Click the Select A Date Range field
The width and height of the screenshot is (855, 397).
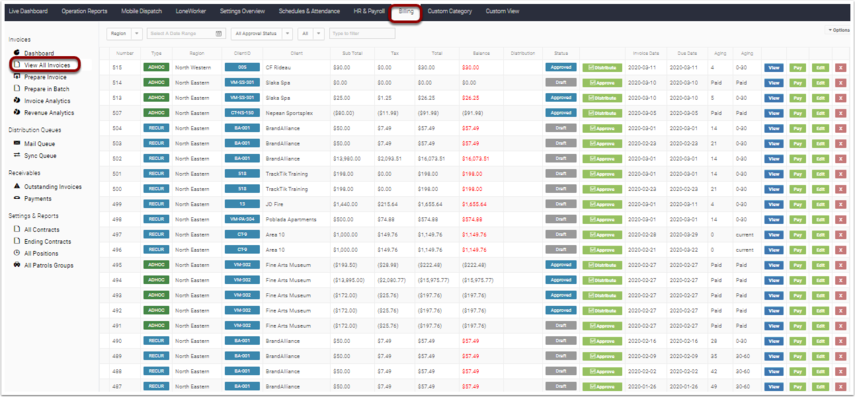click(x=186, y=33)
